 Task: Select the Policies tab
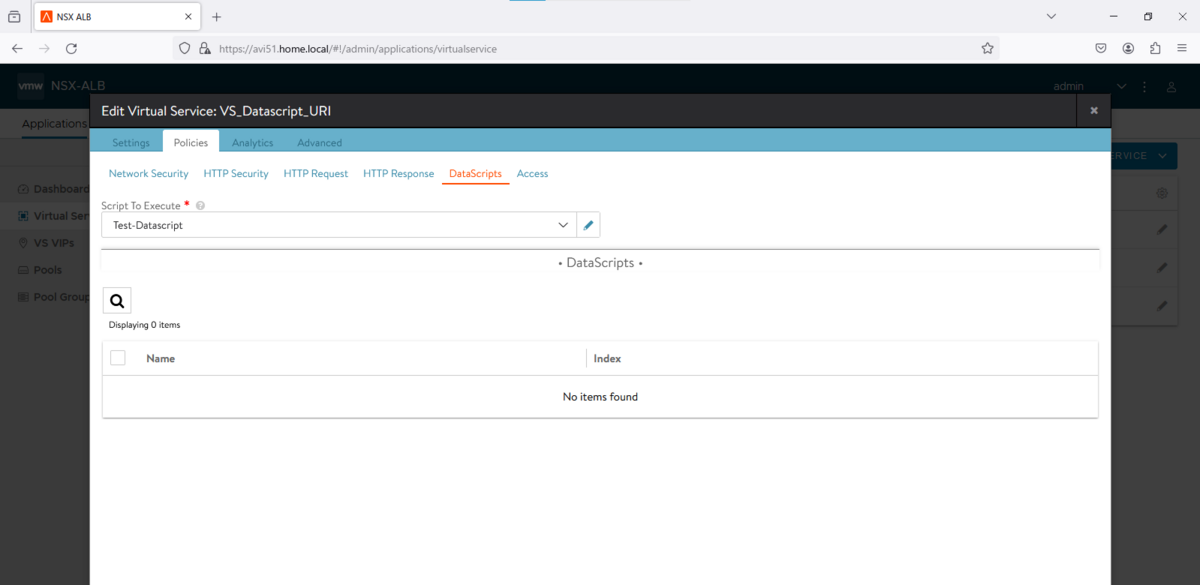point(191,142)
